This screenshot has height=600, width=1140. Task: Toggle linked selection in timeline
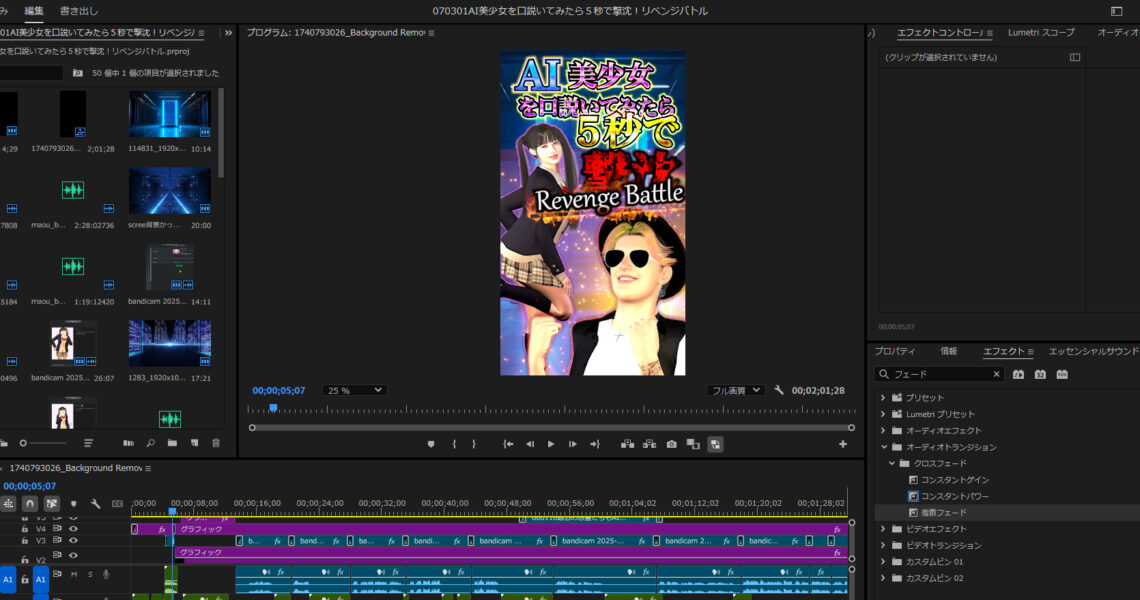coord(52,503)
